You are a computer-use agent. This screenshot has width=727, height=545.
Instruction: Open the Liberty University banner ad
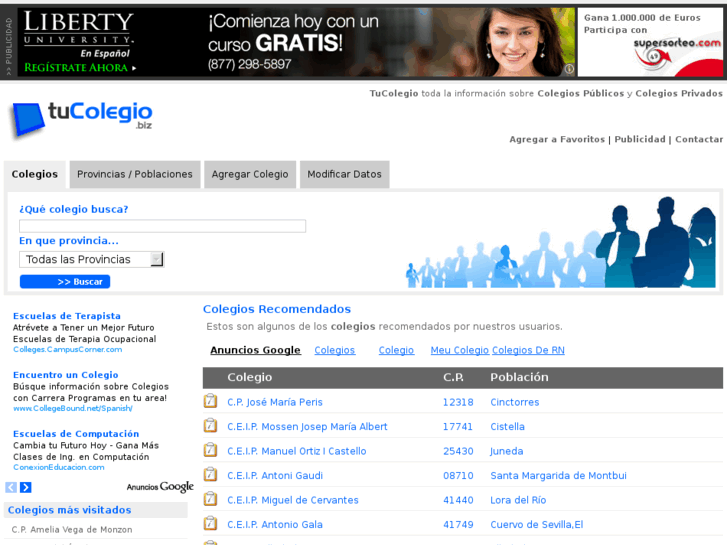(x=296, y=42)
